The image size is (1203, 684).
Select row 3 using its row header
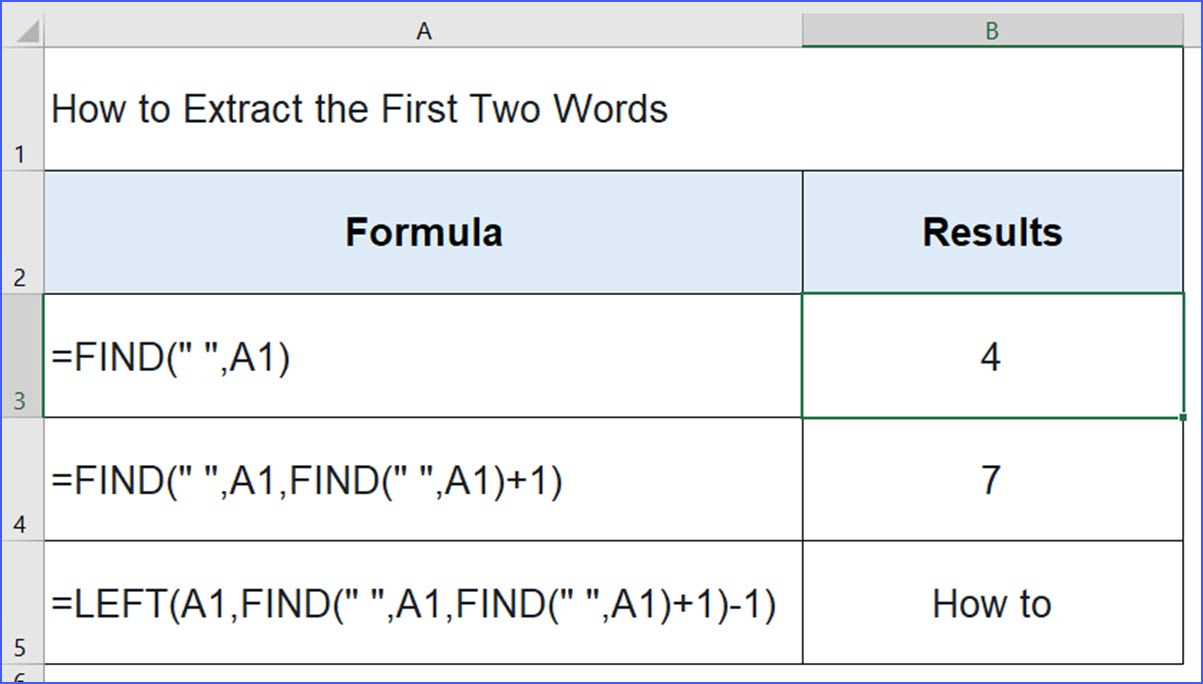(x=22, y=355)
